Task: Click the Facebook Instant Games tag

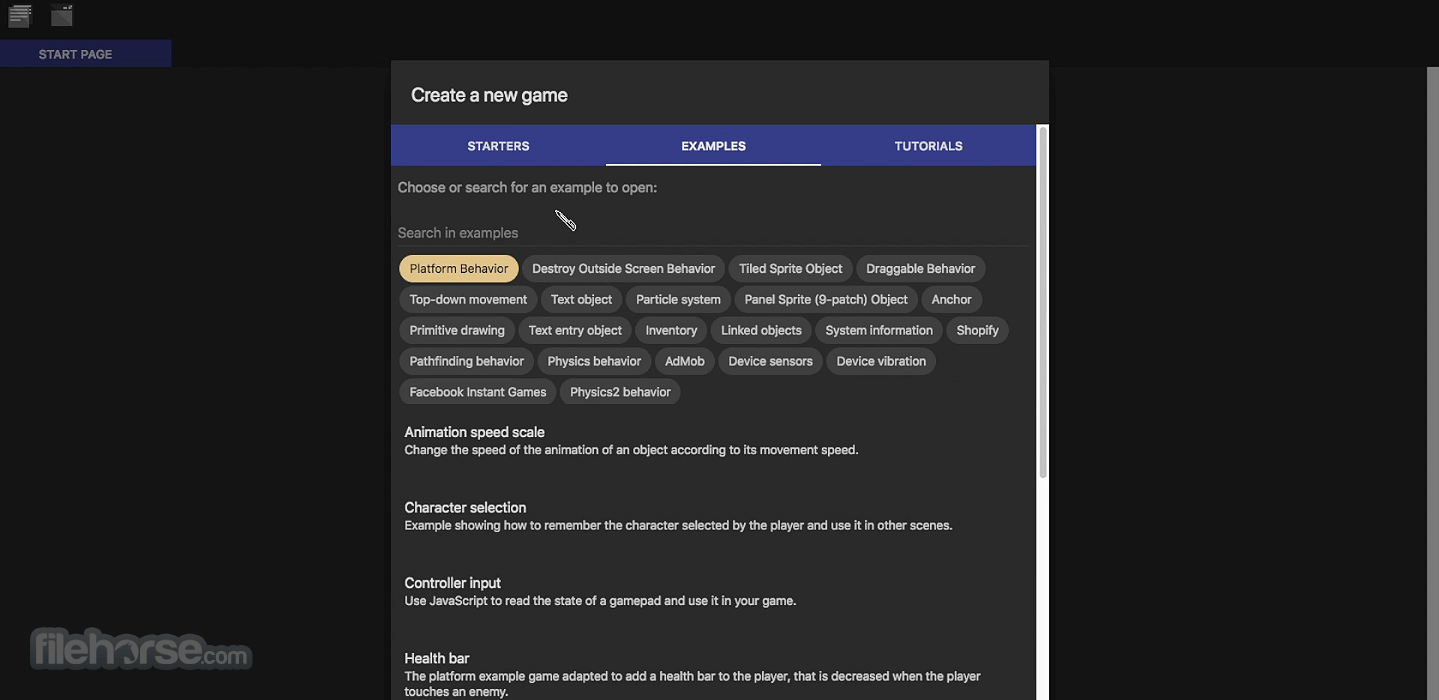Action: tap(478, 392)
